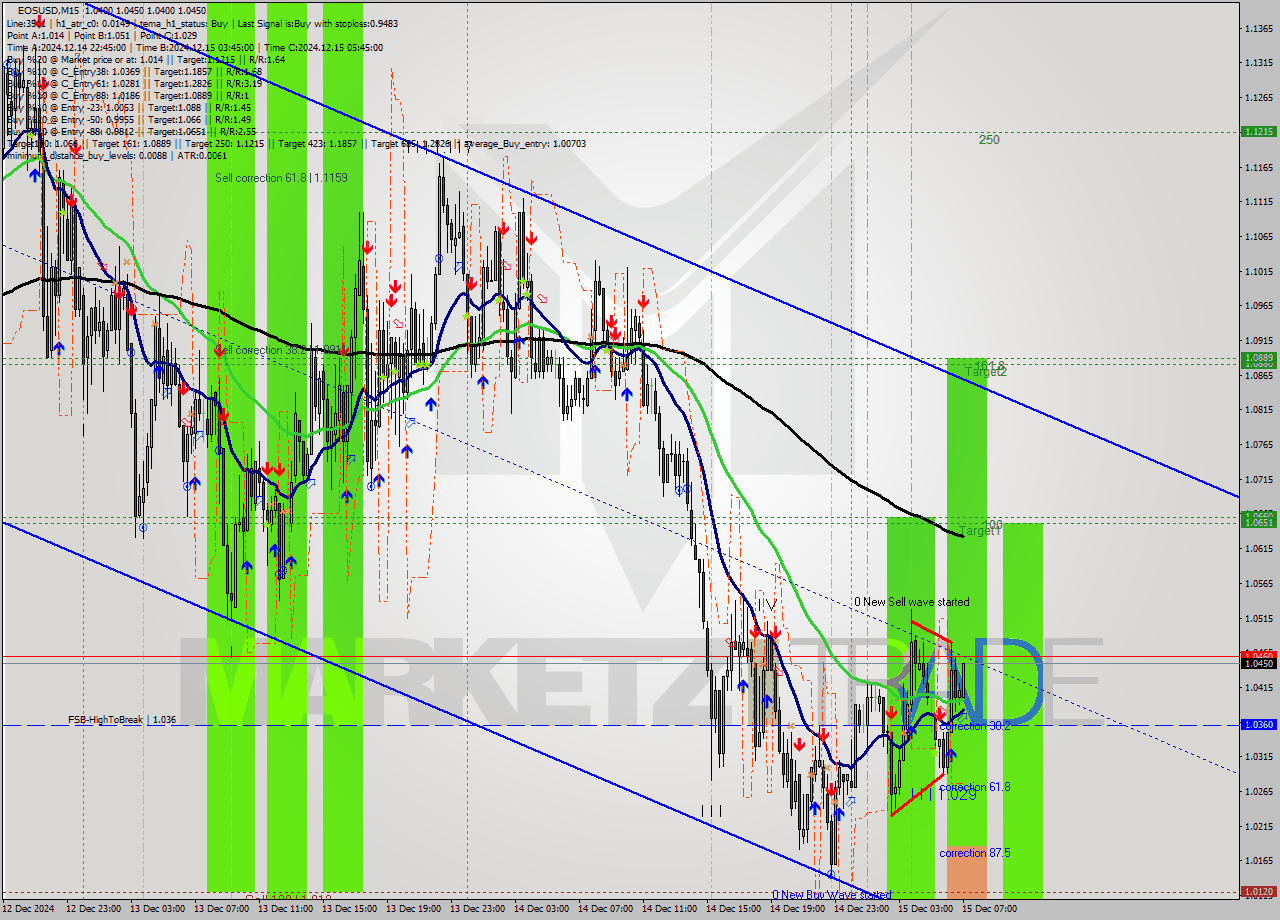Image resolution: width=1280 pixels, height=920 pixels.
Task: Click the 1.1065 price axis value
Action: click(x=1258, y=236)
